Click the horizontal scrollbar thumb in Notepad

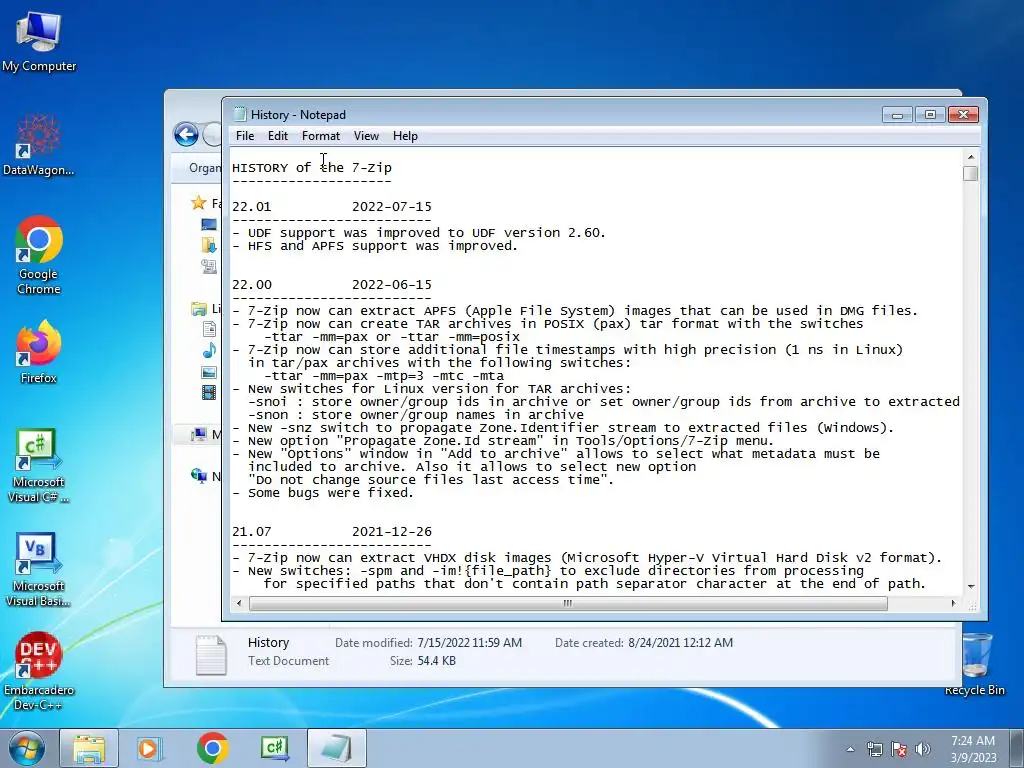pos(568,603)
